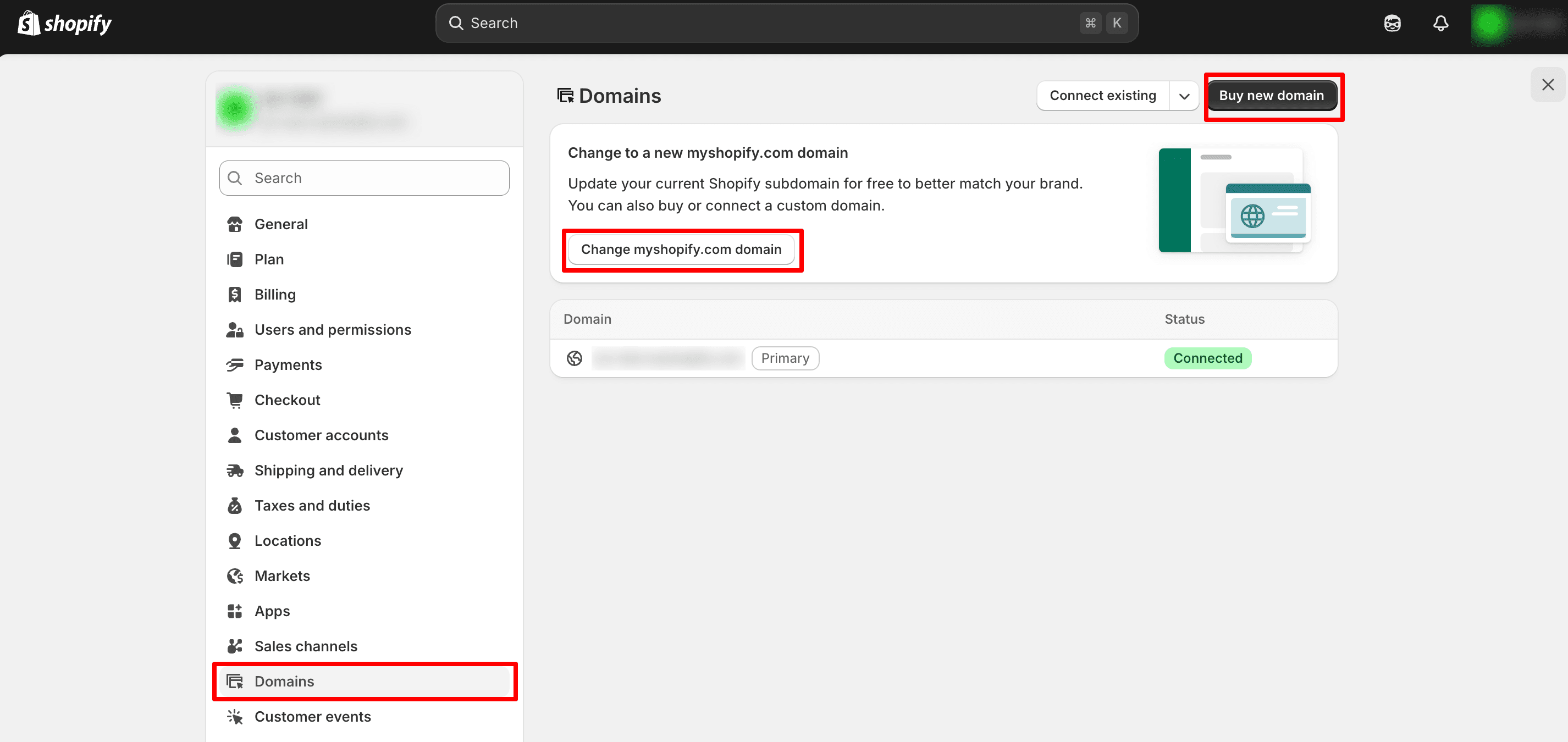This screenshot has height=742, width=1568.
Task: Open the Sidekick assistant face icon
Action: click(x=1392, y=23)
